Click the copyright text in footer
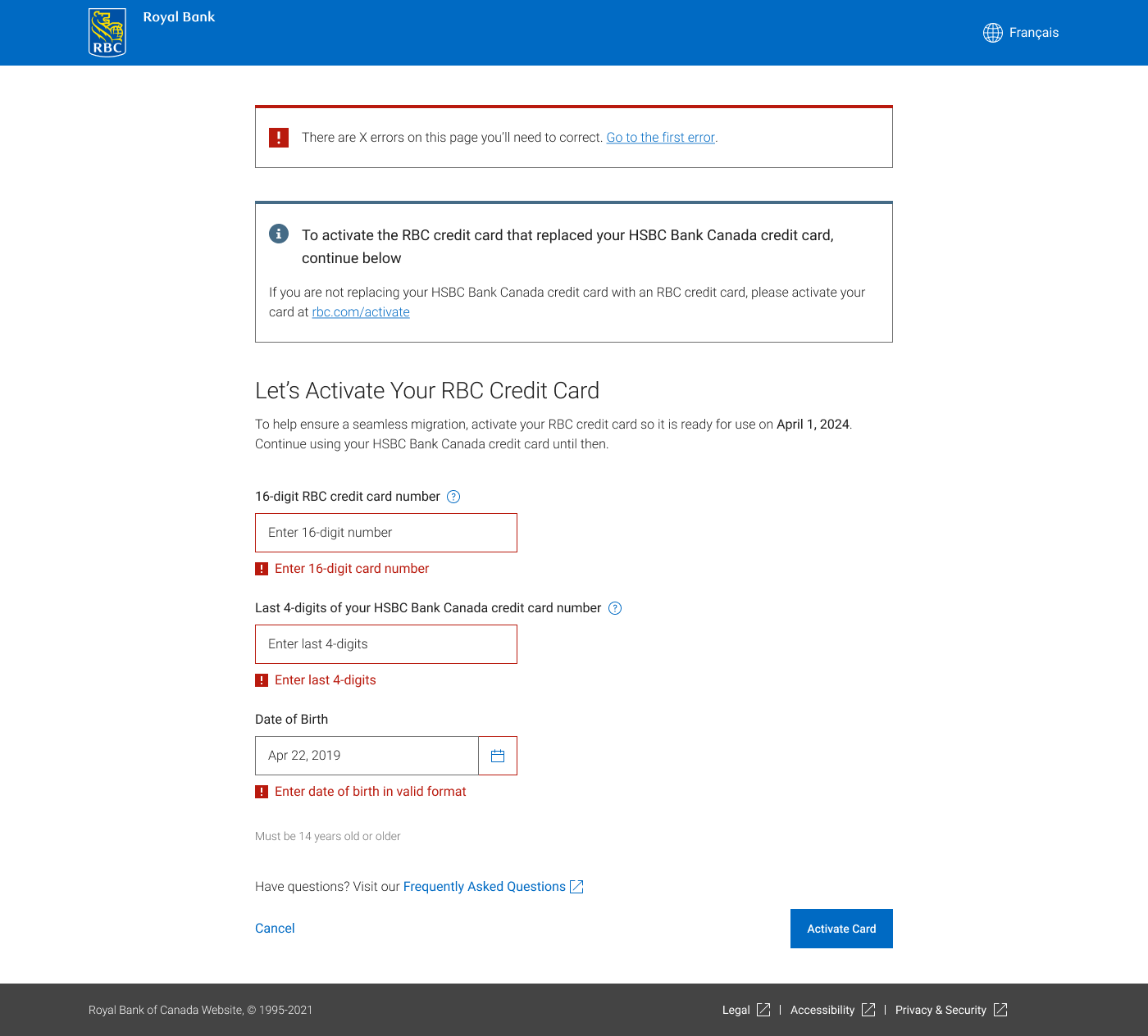Image resolution: width=1148 pixels, height=1036 pixels. [x=201, y=1010]
